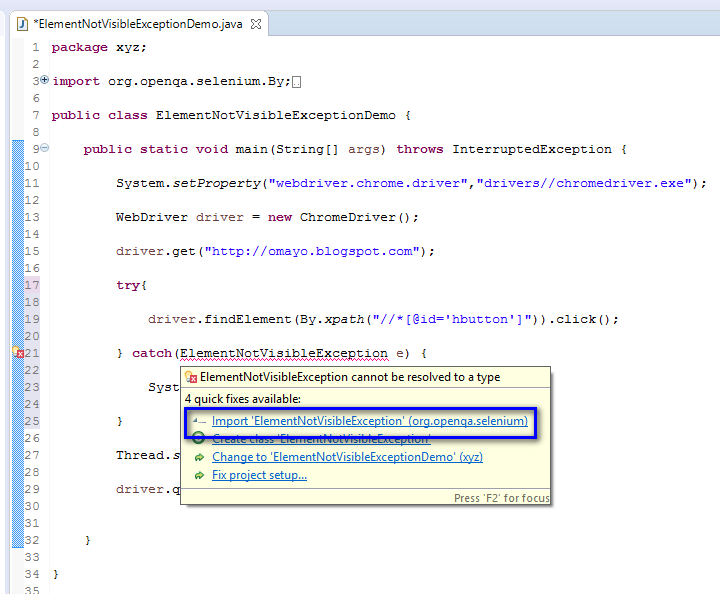Select the ElementNotVisibleExceptionDemo.java editor tab

139,23
